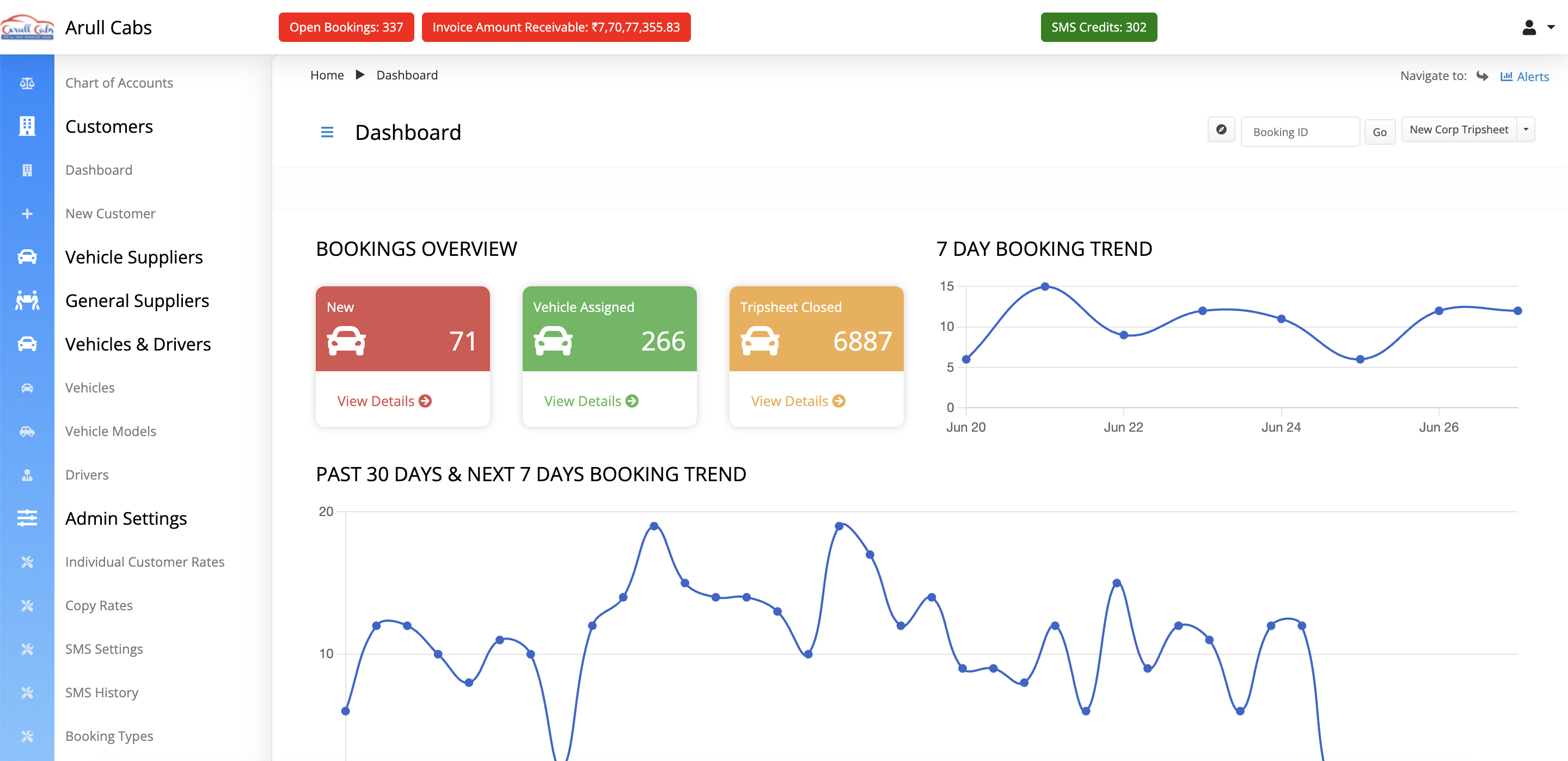This screenshot has width=1568, height=761.
Task: Click the Open Bookings: 337 badge
Action: tap(346, 27)
